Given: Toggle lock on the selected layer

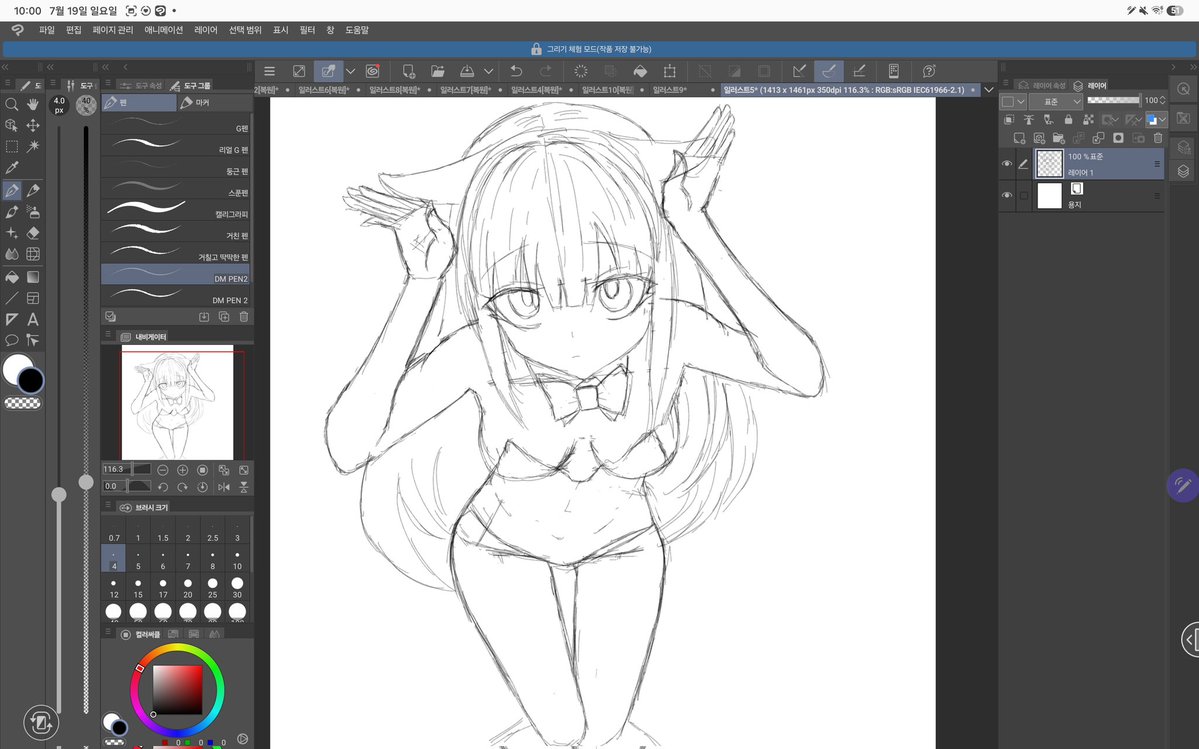Looking at the screenshot, I should click(x=1068, y=119).
